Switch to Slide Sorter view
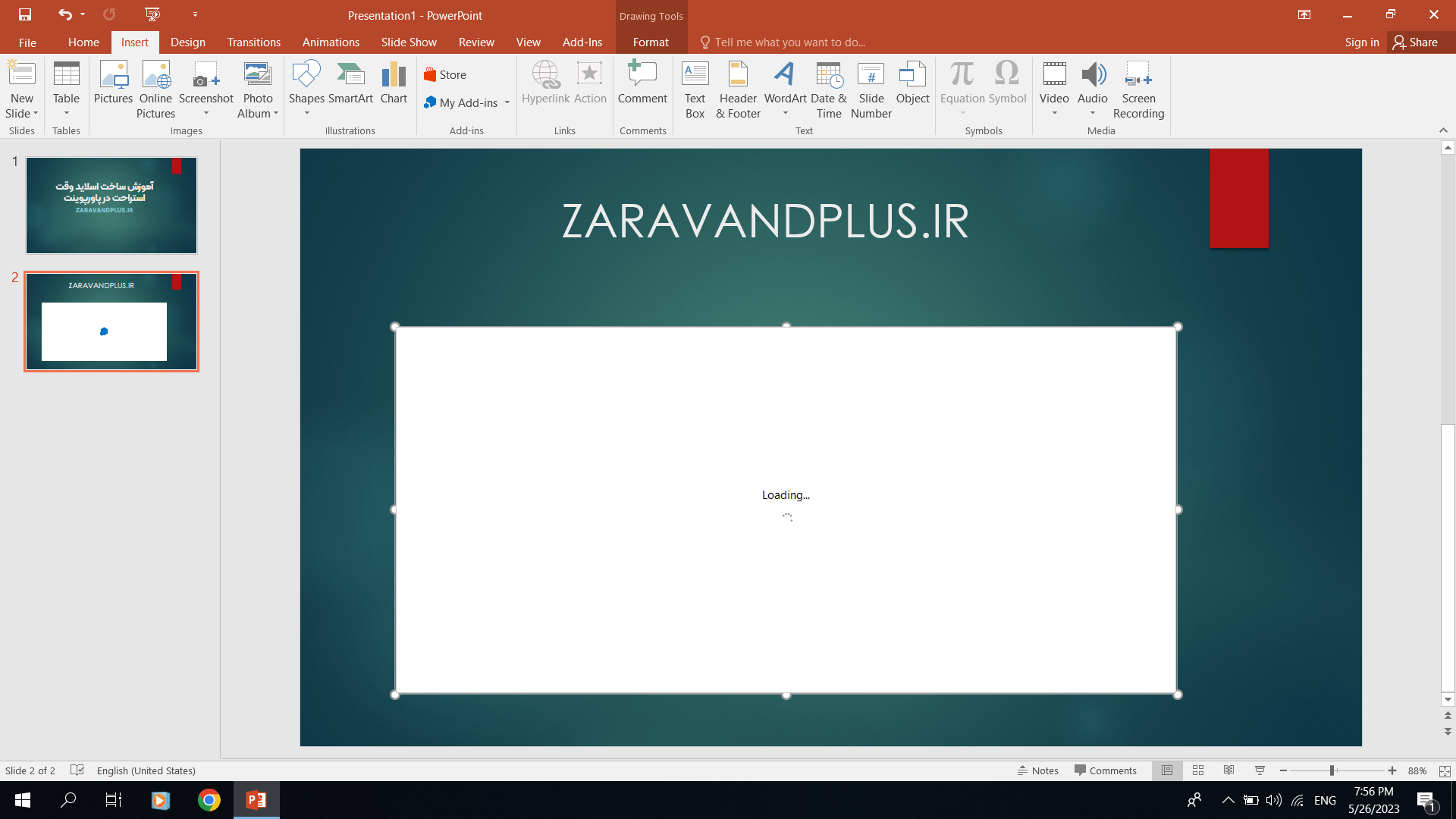The height and width of the screenshot is (819, 1456). (1198, 770)
